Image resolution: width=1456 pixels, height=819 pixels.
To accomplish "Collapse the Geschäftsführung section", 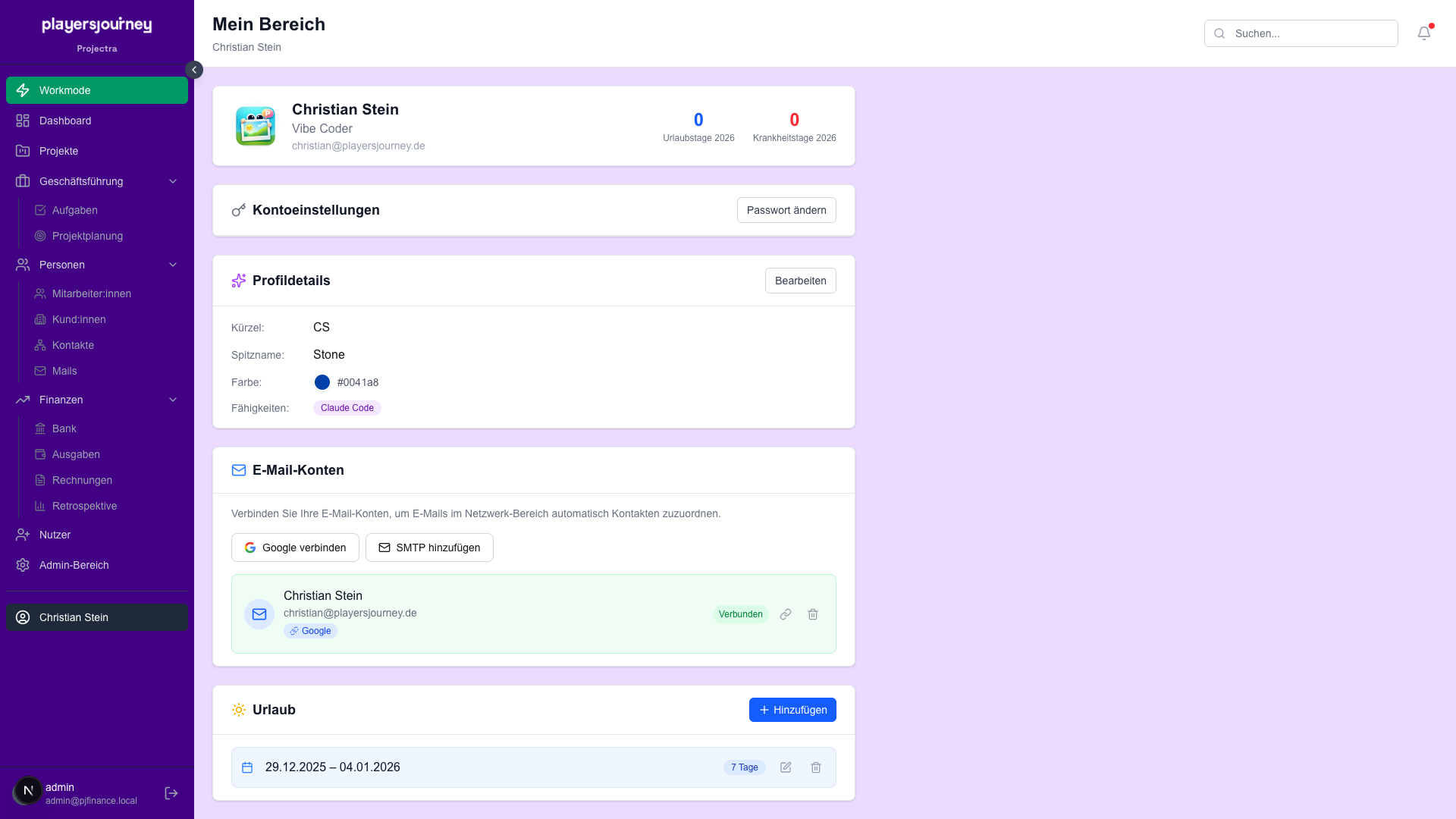I will pyautogui.click(x=173, y=181).
